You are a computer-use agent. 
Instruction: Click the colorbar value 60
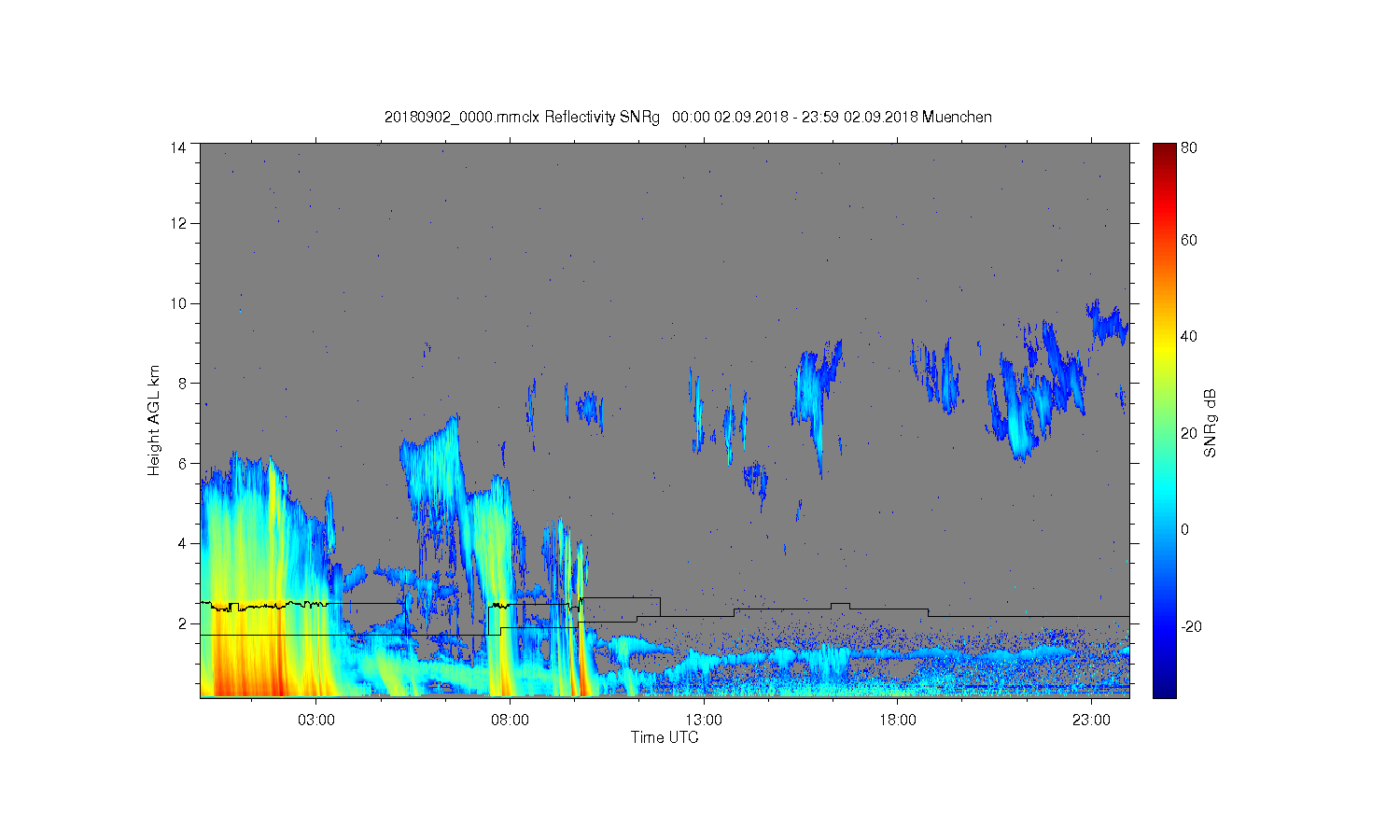coord(1189,240)
